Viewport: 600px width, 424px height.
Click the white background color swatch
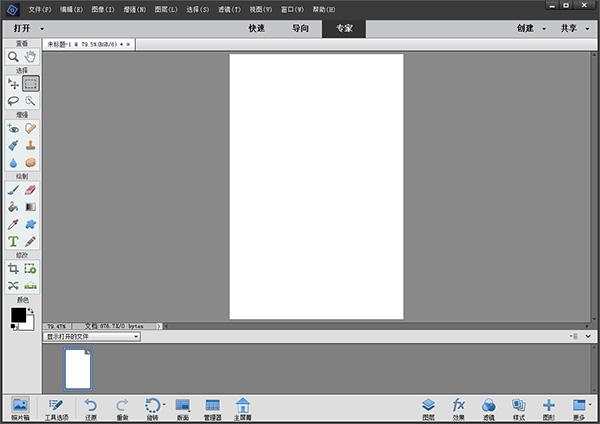point(29,325)
